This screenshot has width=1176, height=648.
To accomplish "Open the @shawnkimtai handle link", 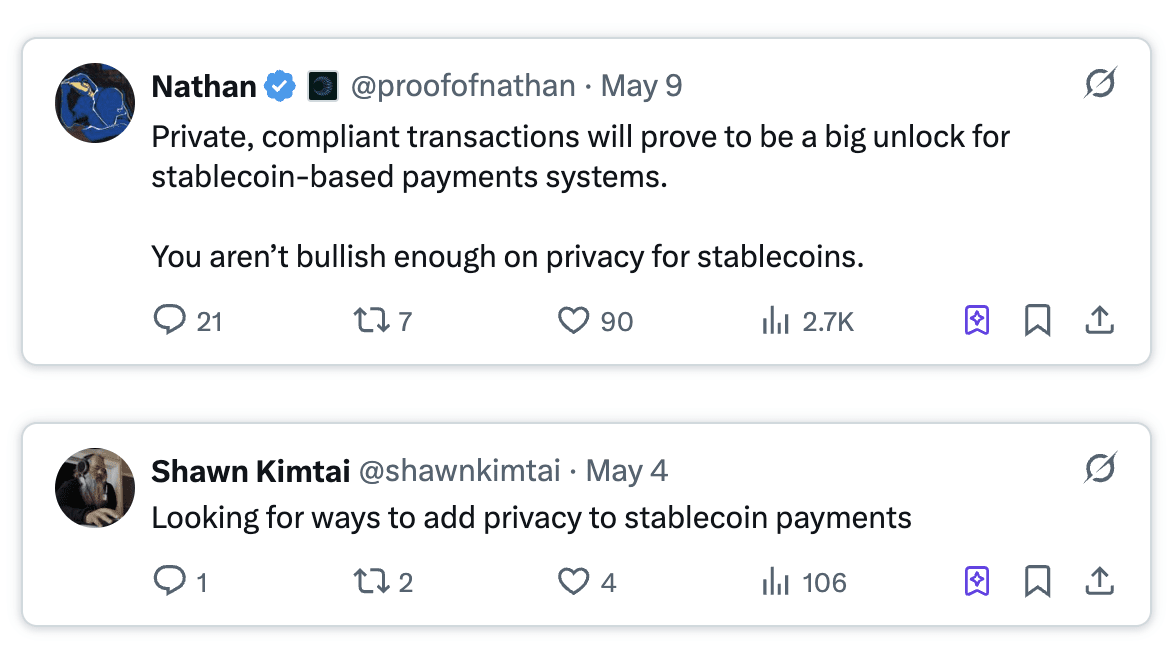I will coord(459,471).
